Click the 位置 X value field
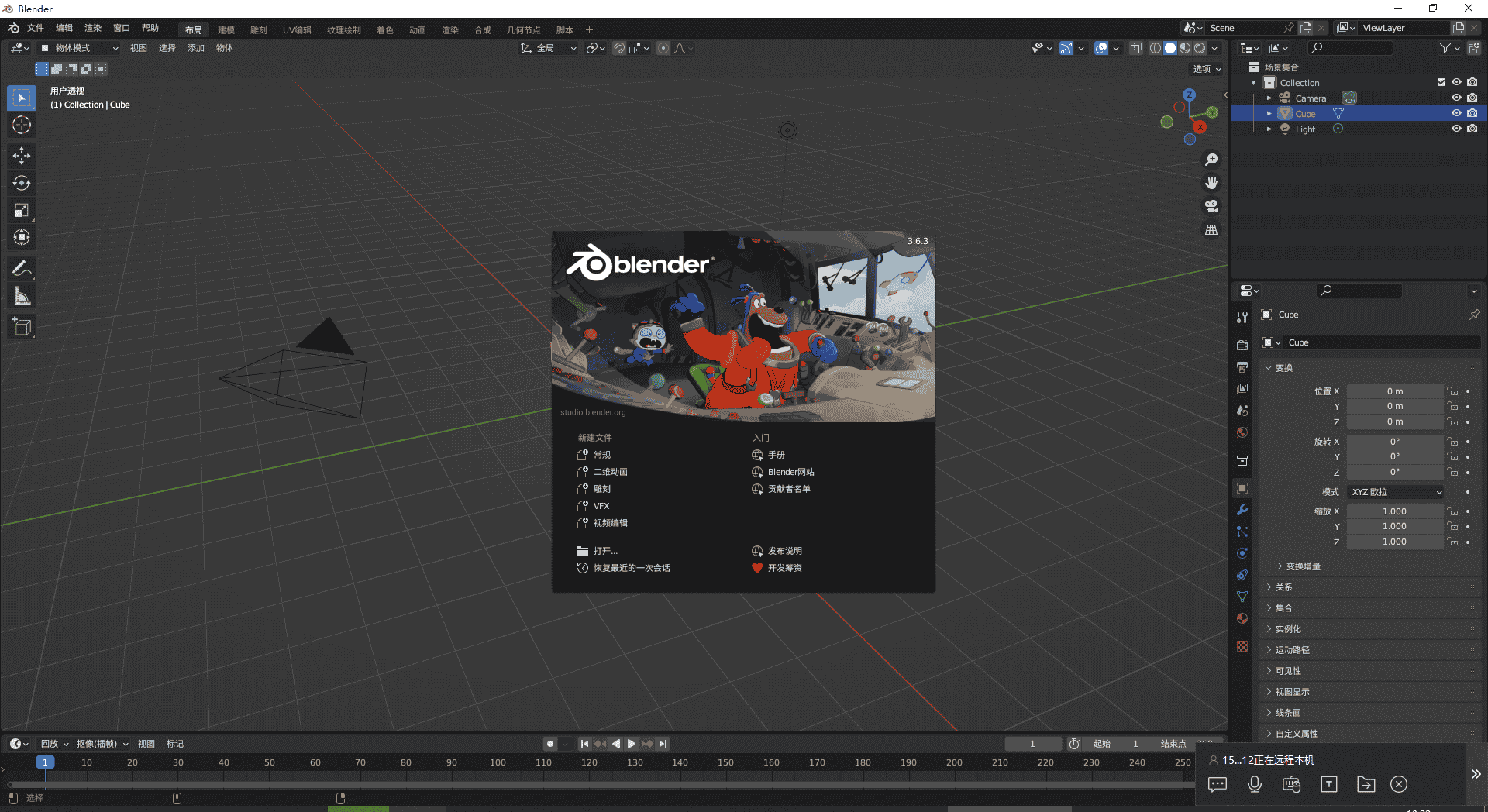The image size is (1488, 812). point(1394,391)
